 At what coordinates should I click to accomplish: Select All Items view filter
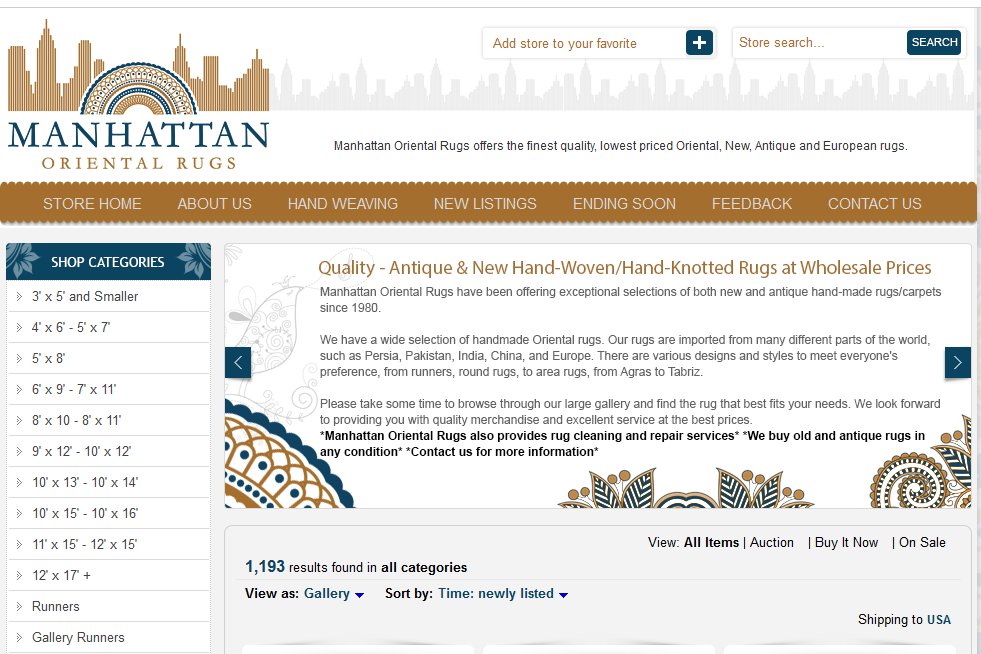711,543
